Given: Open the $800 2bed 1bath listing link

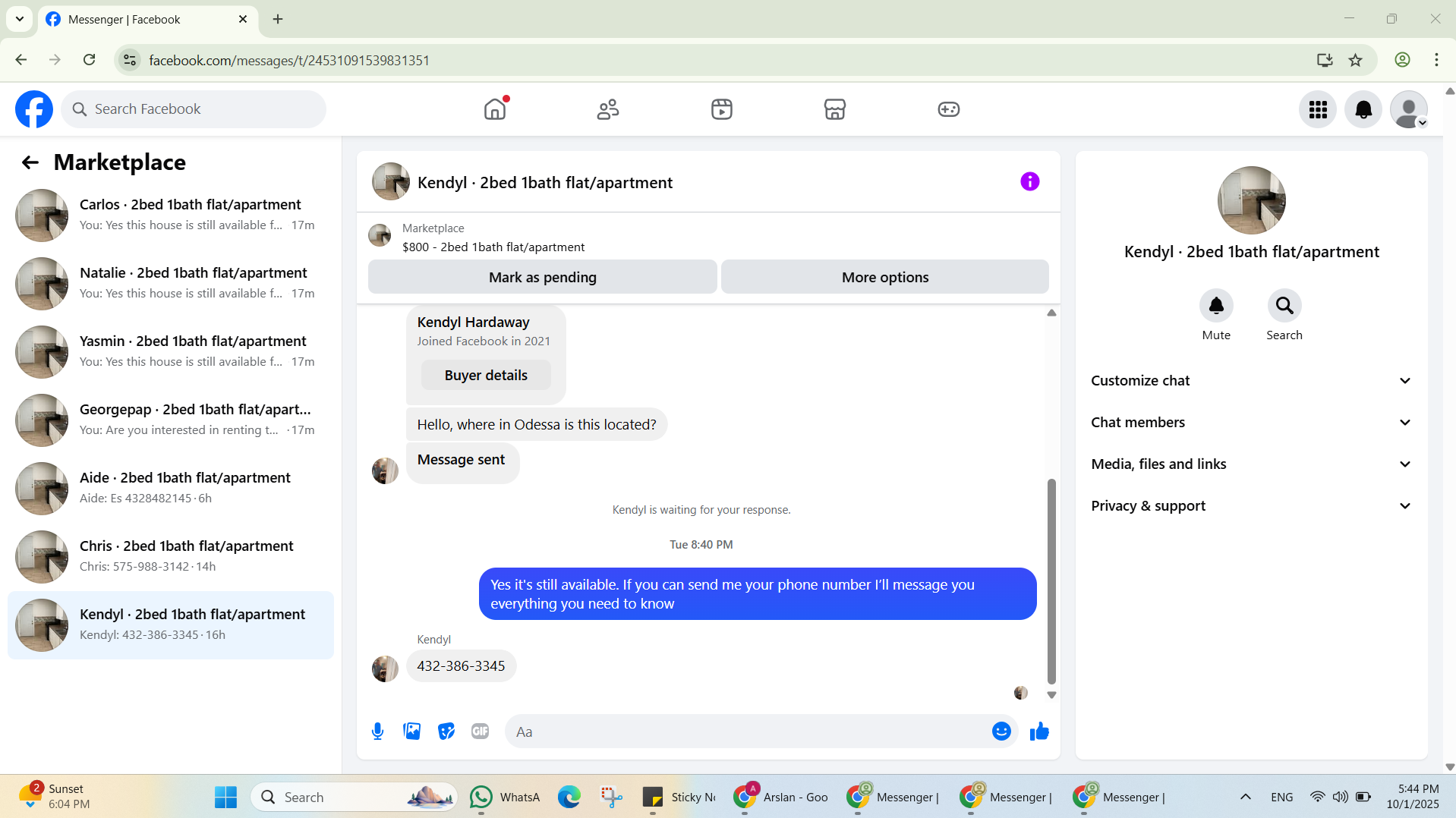Looking at the screenshot, I should (x=493, y=247).
